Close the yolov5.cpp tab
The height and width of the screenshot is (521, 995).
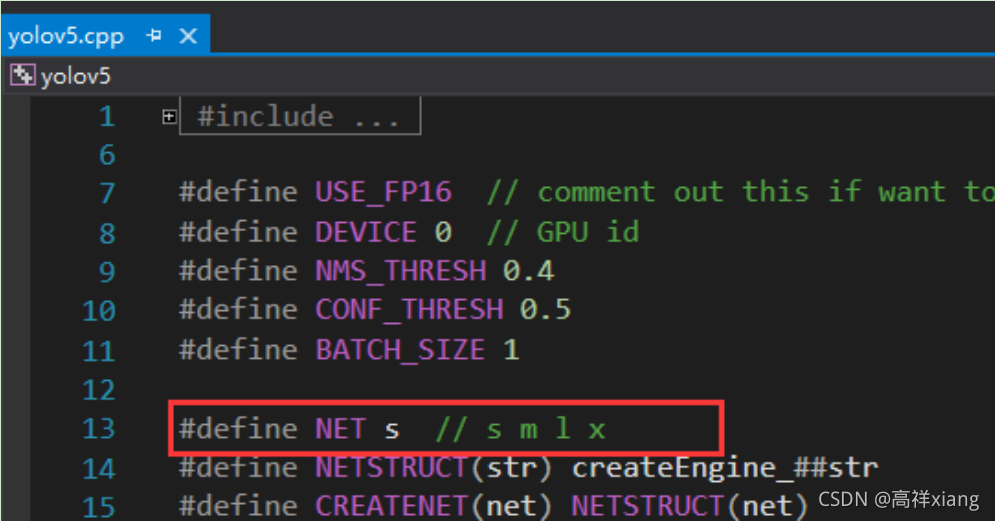(188, 36)
